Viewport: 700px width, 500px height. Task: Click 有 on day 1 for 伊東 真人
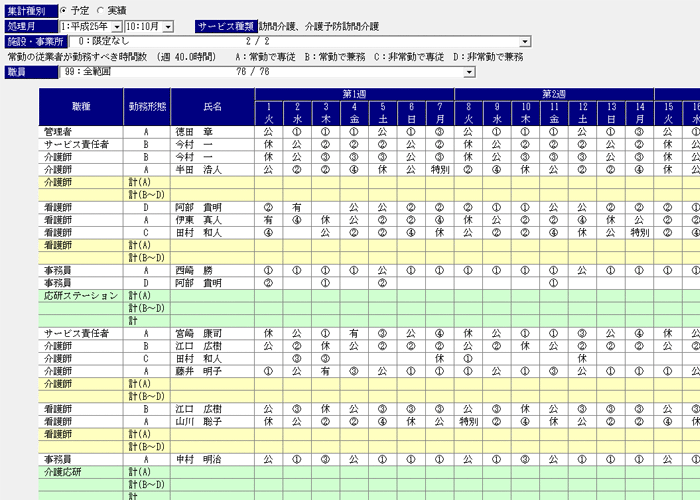269,220
